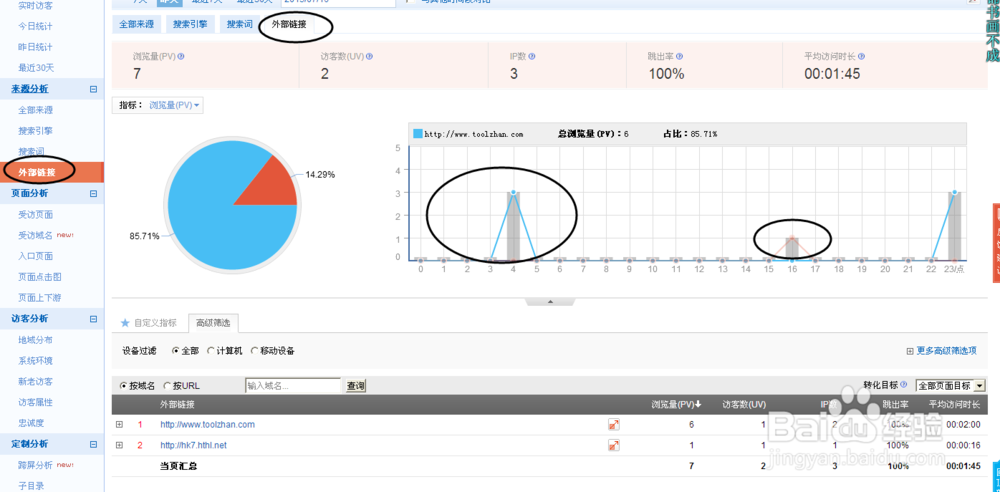Open http://hk7.hthl.net link
This screenshot has height=492, width=1000.
193,445
